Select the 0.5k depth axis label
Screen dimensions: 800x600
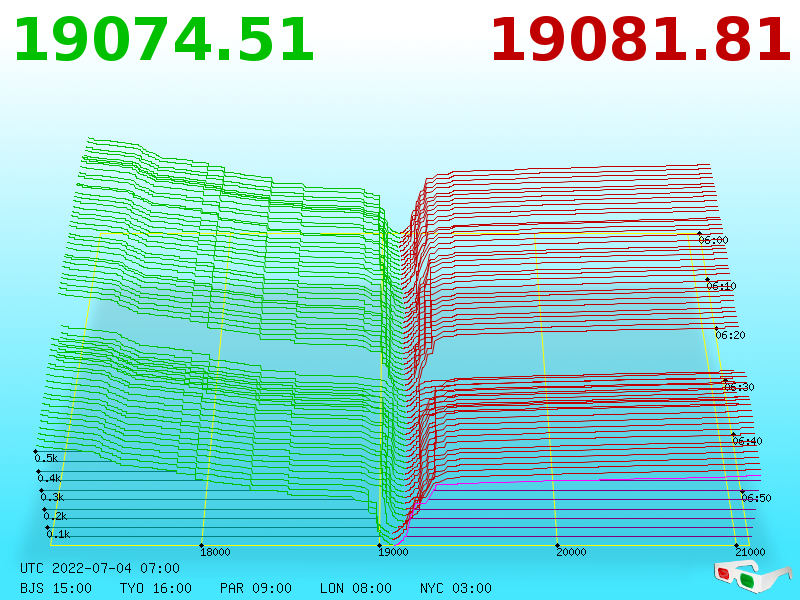[x=46, y=458]
